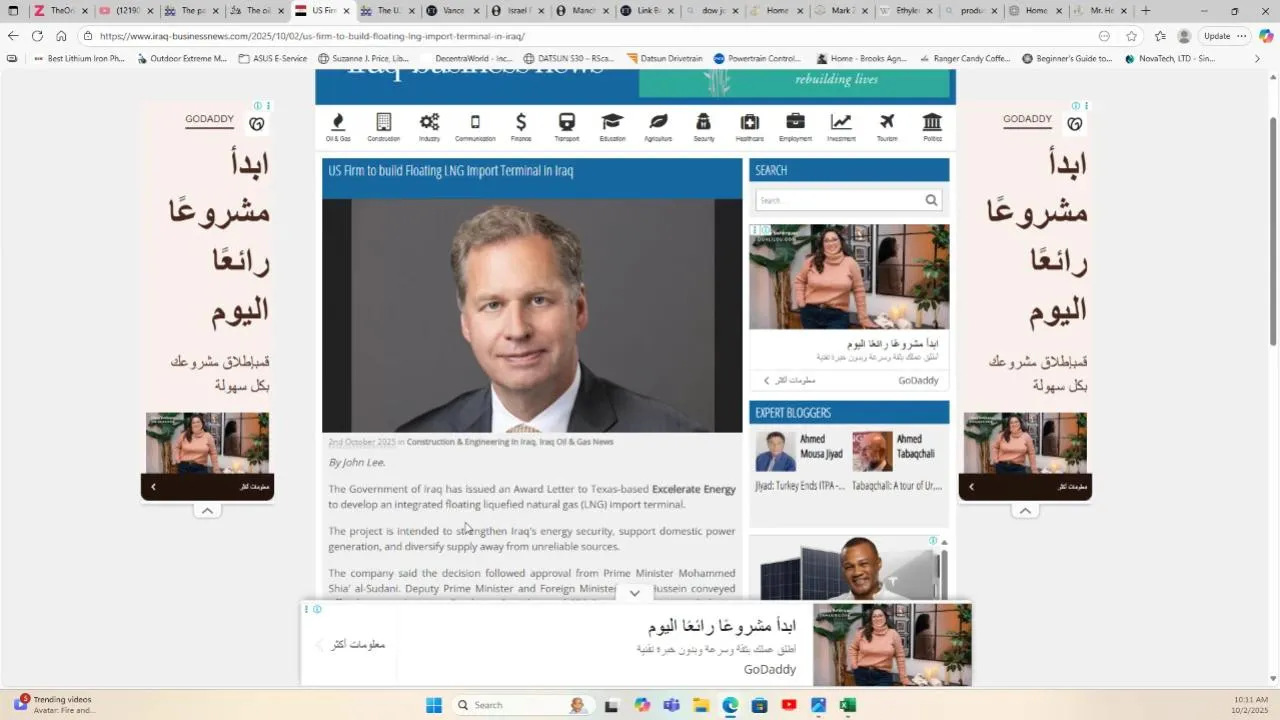Switch to the dow jo search tab
The width and height of the screenshot is (1280, 720).
(x=712, y=11)
